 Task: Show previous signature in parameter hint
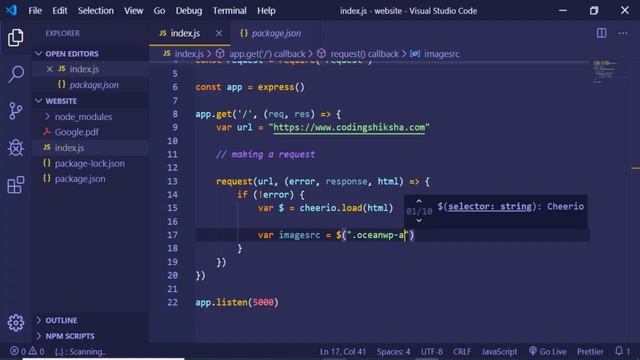pos(419,201)
